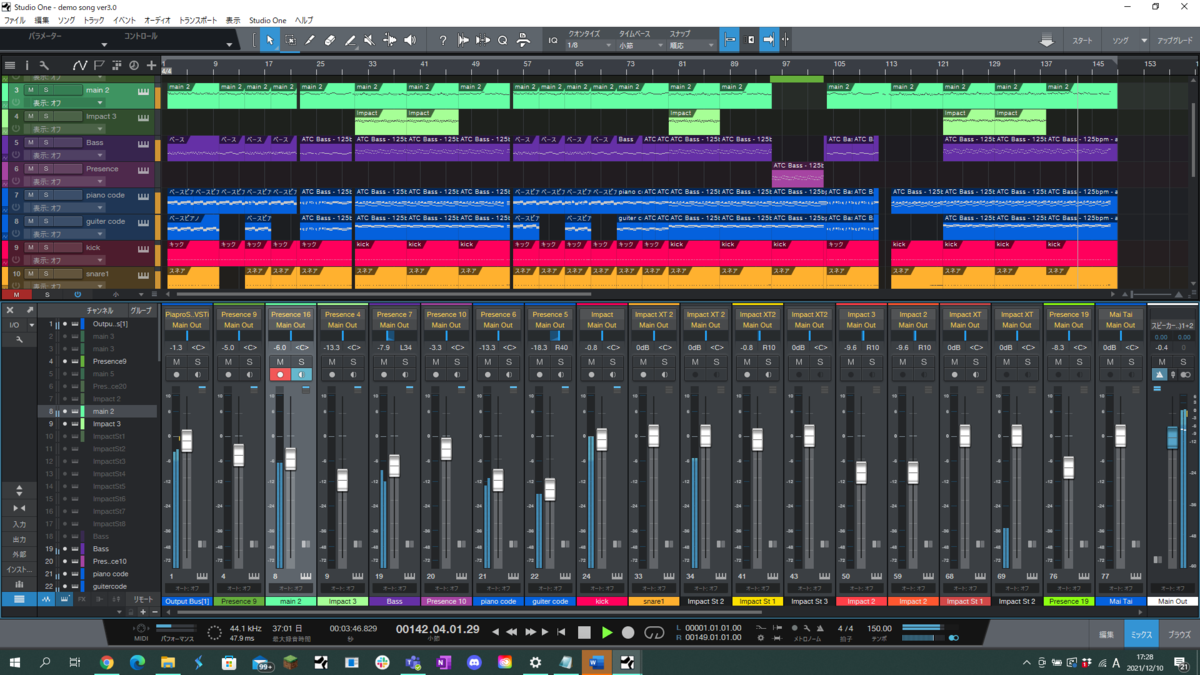Screen dimensions: 1200x675
Task: Open File Explorer from the taskbar
Action: click(168, 662)
